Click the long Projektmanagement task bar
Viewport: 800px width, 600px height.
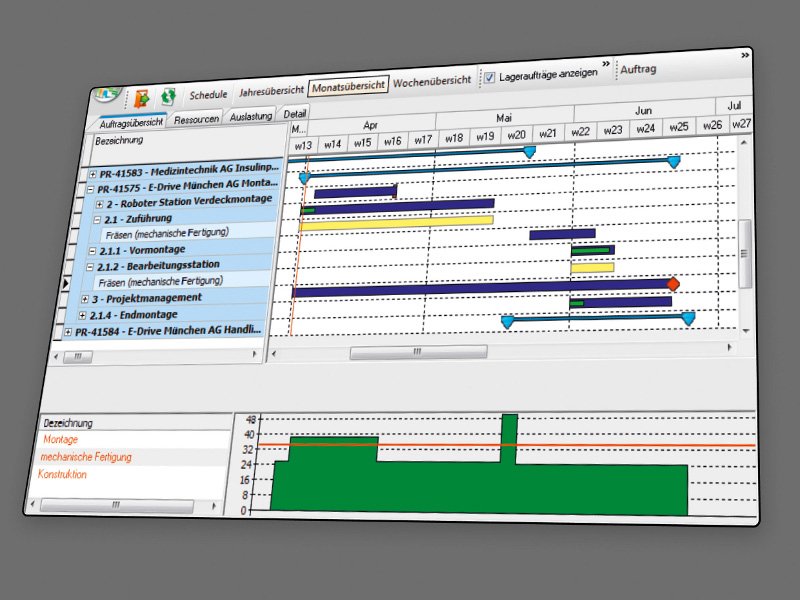[x=480, y=288]
